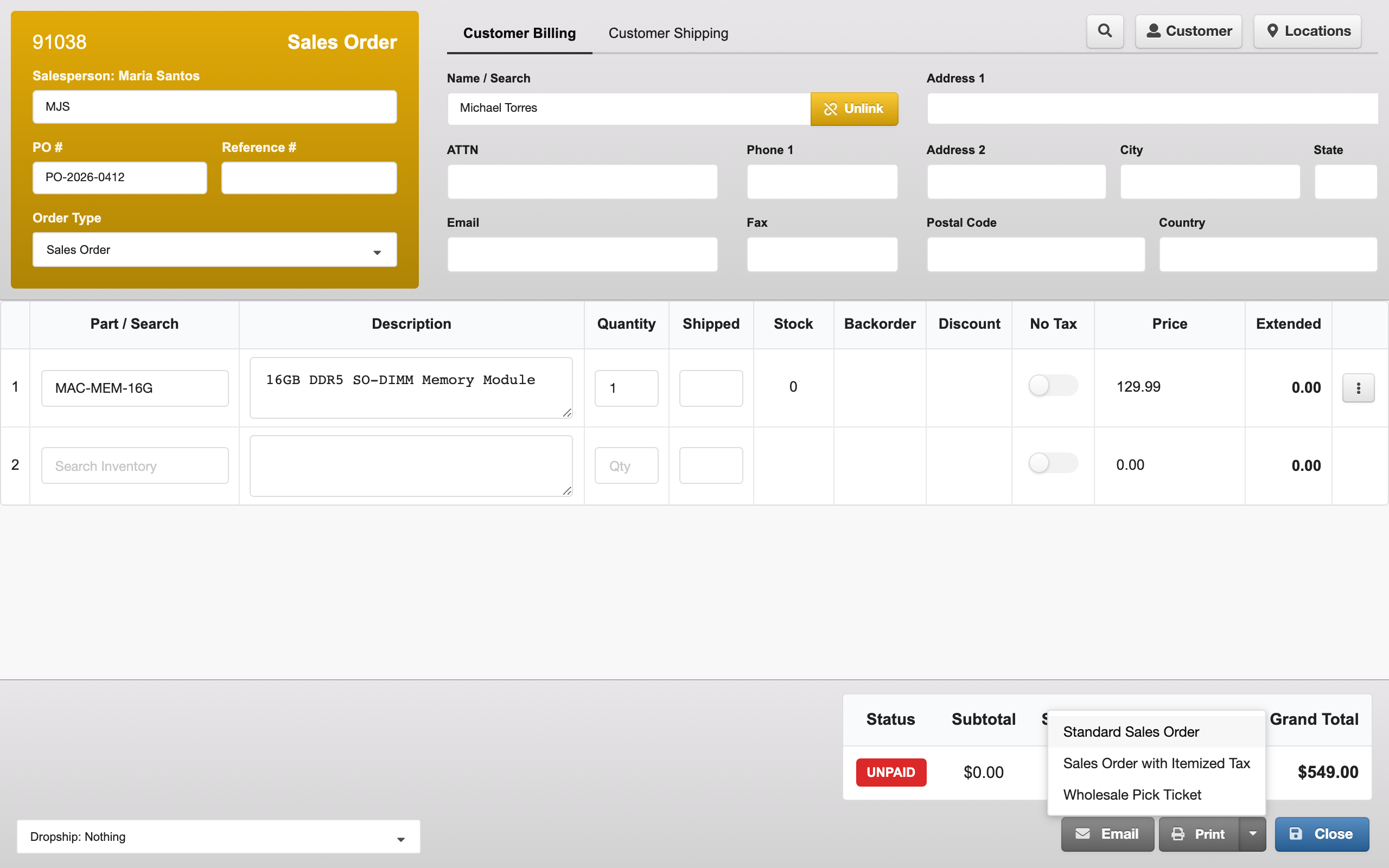The height and width of the screenshot is (868, 1389).
Task: Choose Sales Order with Itemized Tax
Action: [1157, 763]
